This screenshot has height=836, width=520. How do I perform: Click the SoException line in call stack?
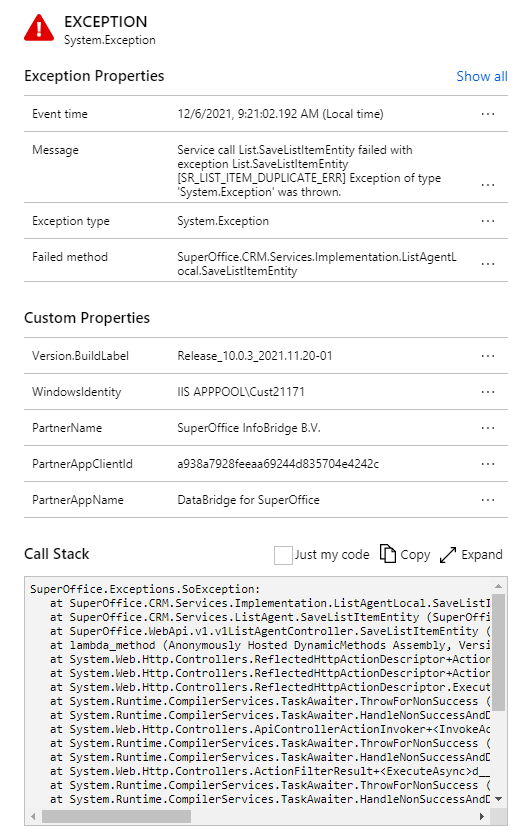click(145, 589)
